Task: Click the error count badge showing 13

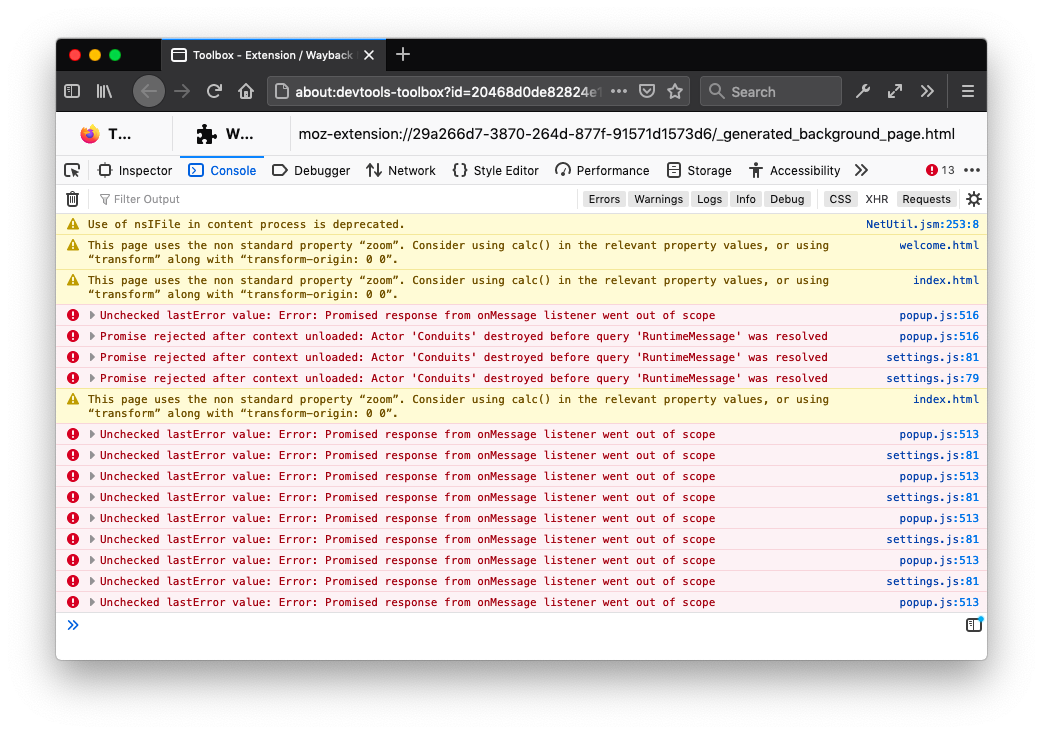Action: click(940, 170)
